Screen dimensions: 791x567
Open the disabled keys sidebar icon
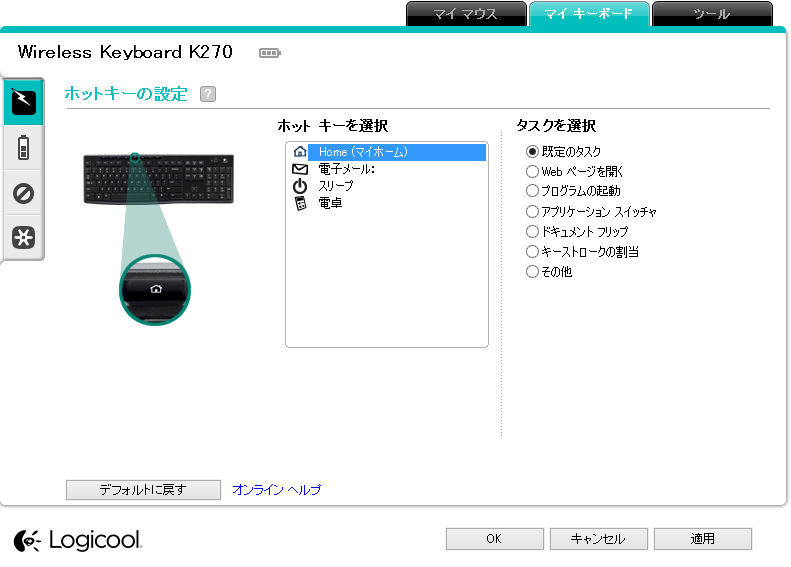(x=23, y=193)
